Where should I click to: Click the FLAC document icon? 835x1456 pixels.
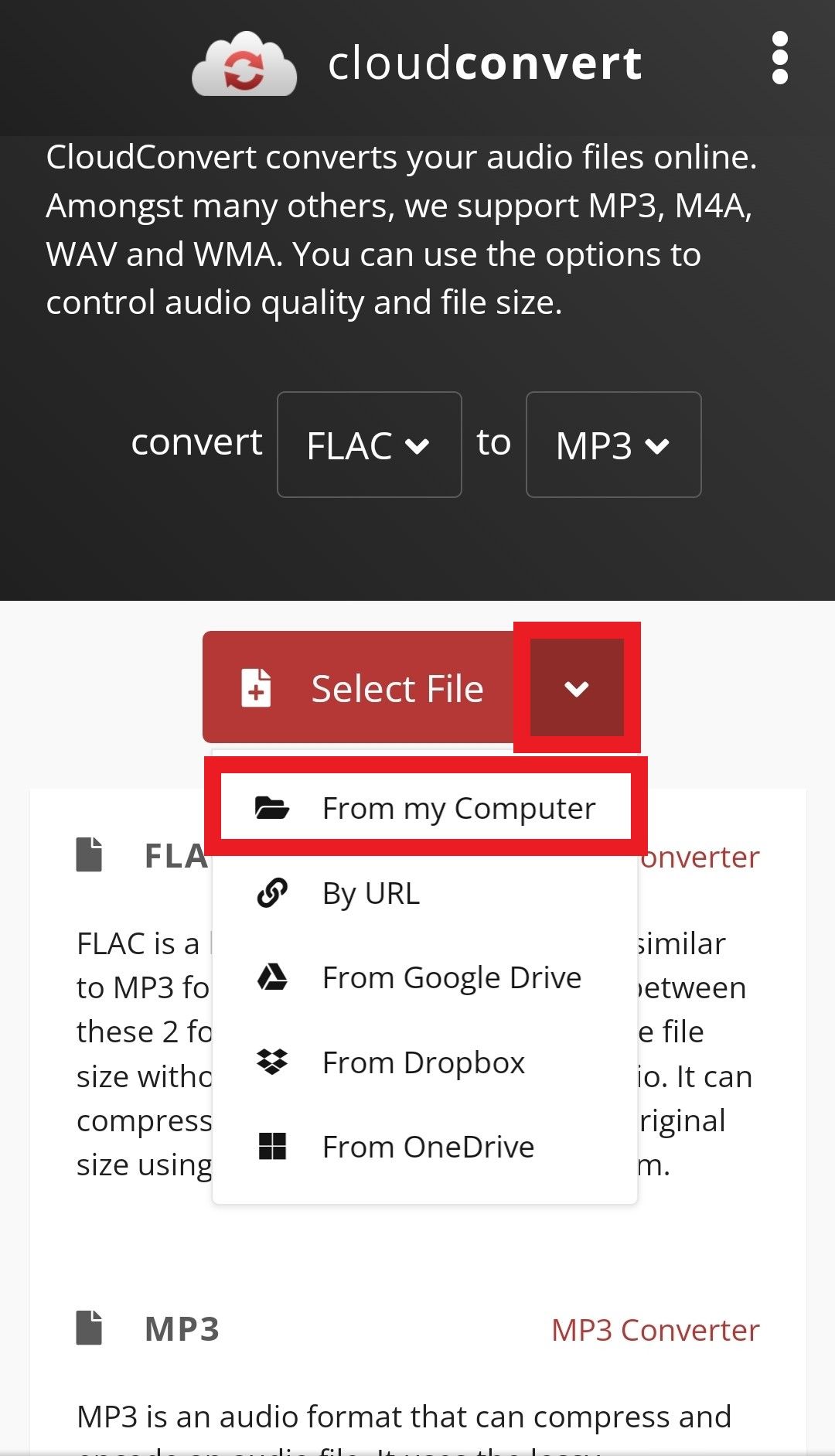click(x=89, y=854)
